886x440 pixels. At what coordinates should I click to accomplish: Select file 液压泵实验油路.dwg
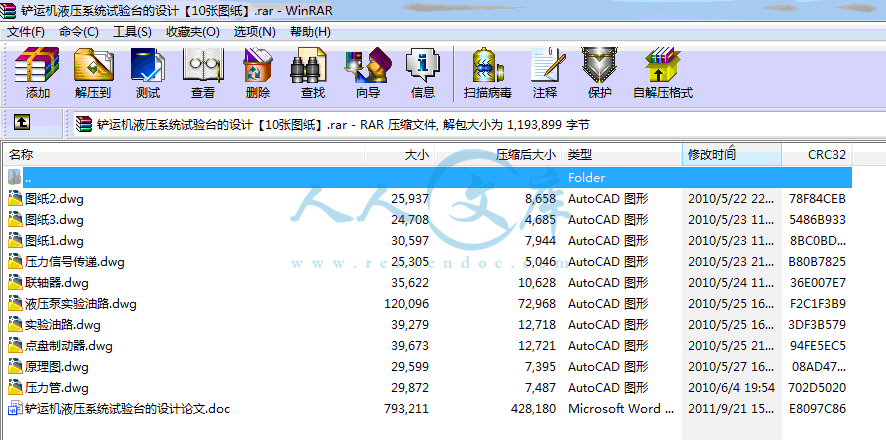click(81, 304)
